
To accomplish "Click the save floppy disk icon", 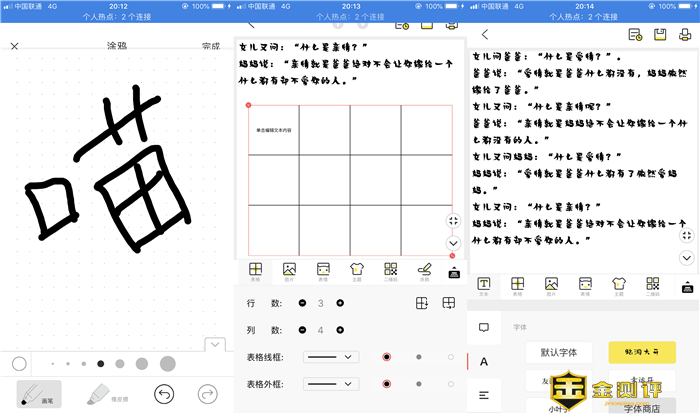I will click(x=660, y=34).
